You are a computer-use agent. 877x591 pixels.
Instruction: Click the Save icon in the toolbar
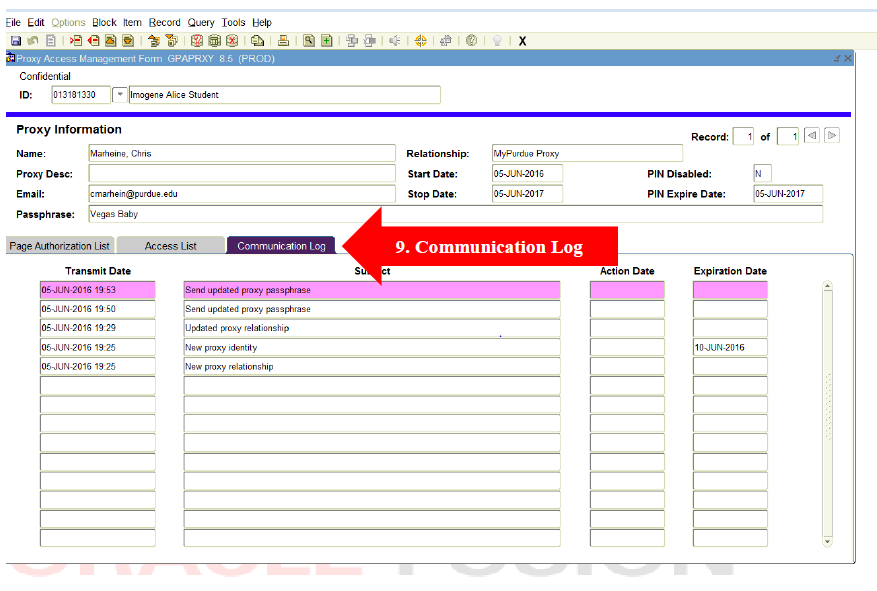(x=15, y=41)
